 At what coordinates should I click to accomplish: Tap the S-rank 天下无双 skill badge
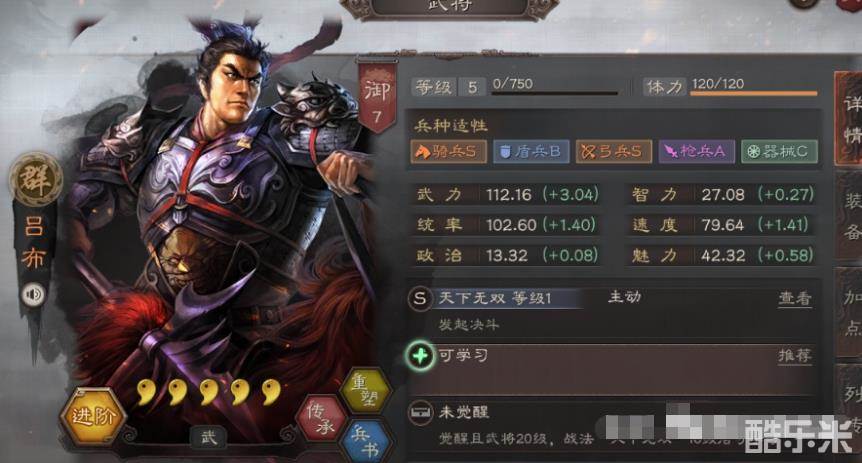tap(420, 299)
